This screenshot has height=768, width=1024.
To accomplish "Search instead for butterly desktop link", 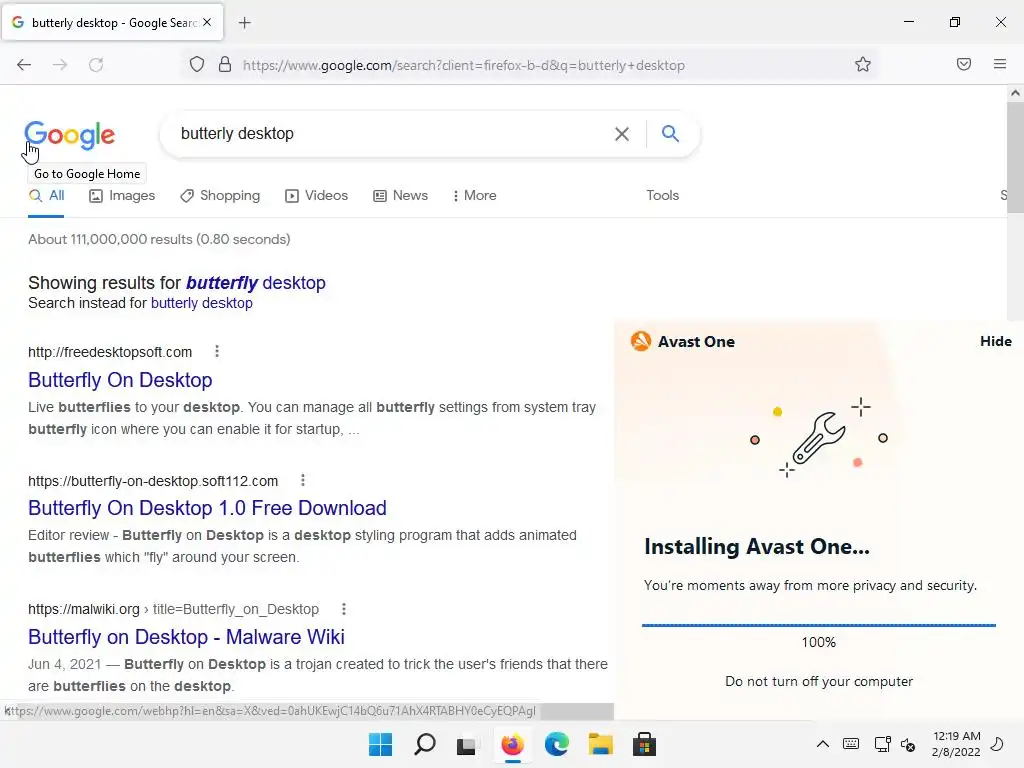I will click(x=201, y=303).
